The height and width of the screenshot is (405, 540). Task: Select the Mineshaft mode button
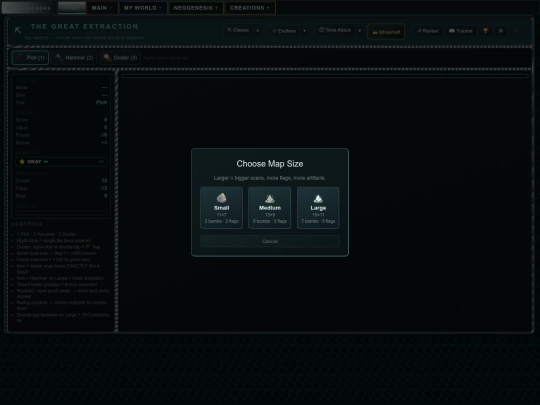click(x=386, y=32)
